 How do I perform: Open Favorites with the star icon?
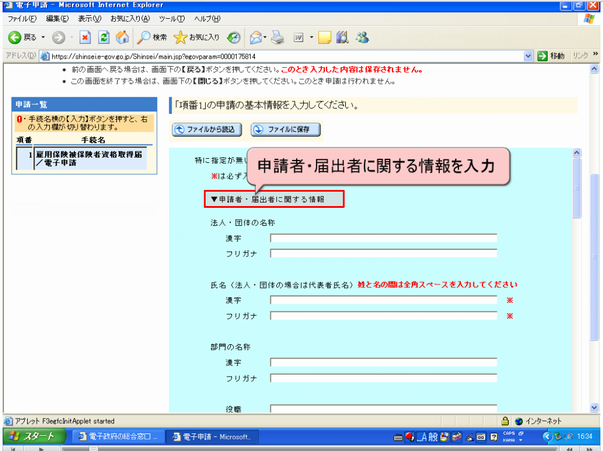(x=180, y=37)
